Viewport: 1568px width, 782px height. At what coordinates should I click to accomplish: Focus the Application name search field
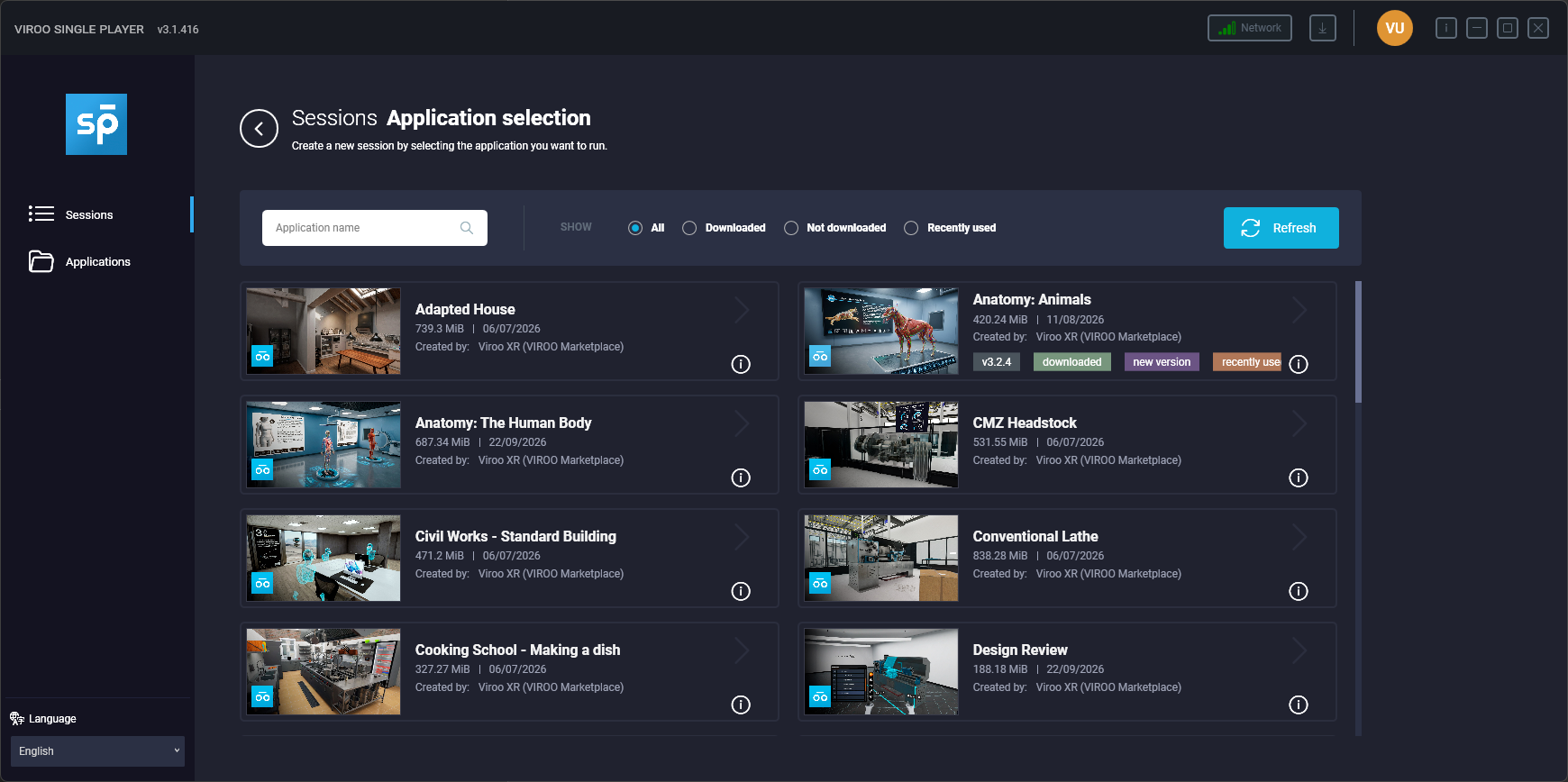tap(375, 228)
